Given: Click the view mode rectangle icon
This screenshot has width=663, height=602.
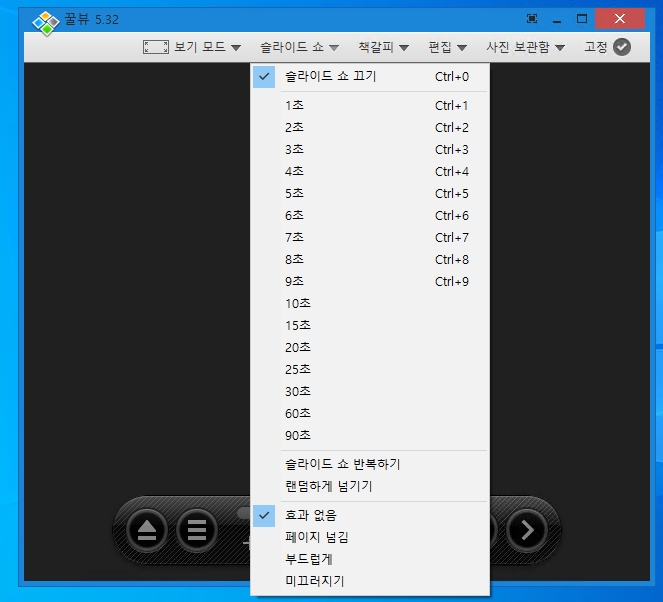Looking at the screenshot, I should [x=156, y=47].
